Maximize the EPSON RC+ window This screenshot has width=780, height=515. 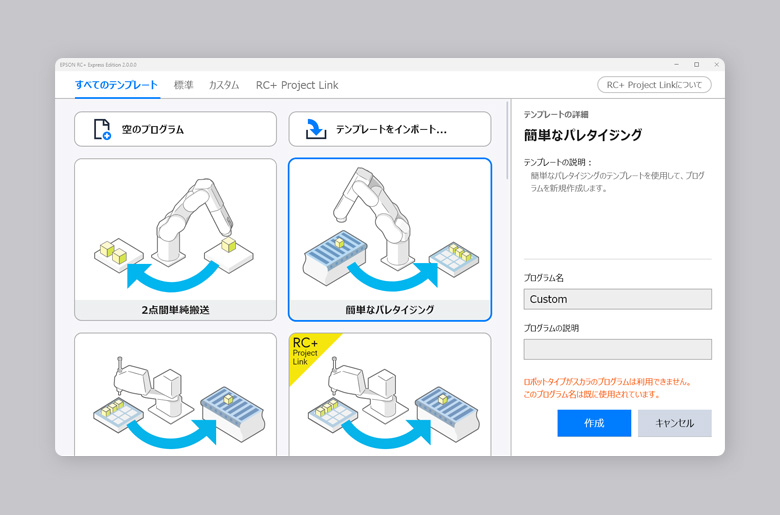point(697,64)
